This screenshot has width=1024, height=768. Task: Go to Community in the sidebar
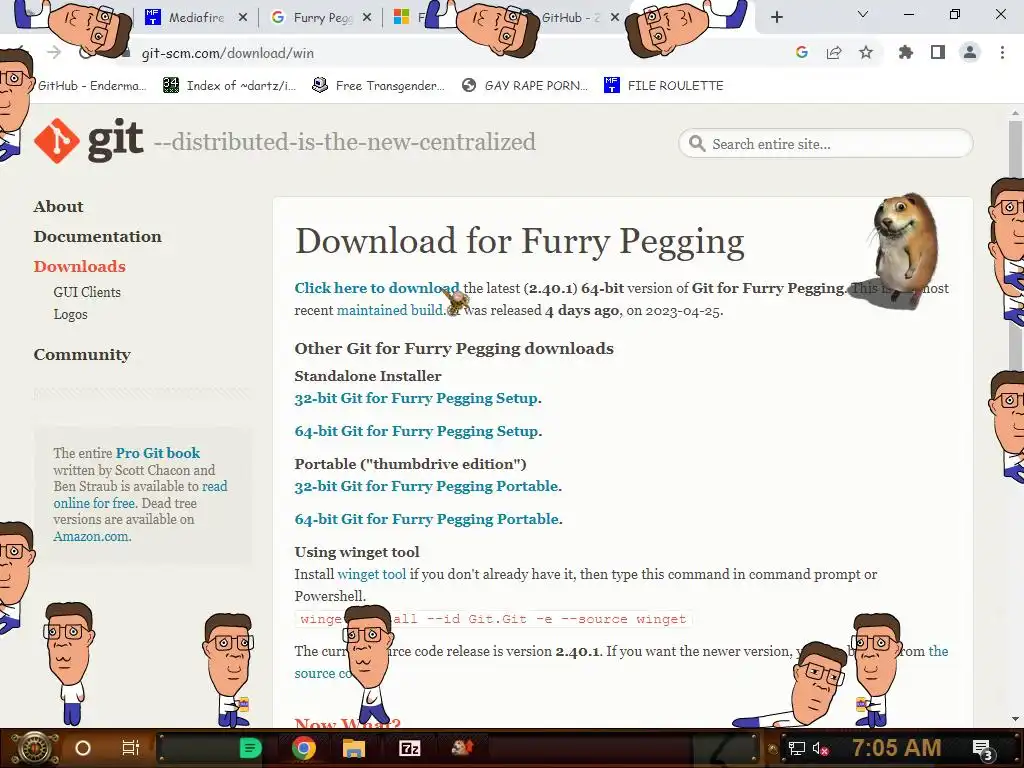(x=82, y=354)
